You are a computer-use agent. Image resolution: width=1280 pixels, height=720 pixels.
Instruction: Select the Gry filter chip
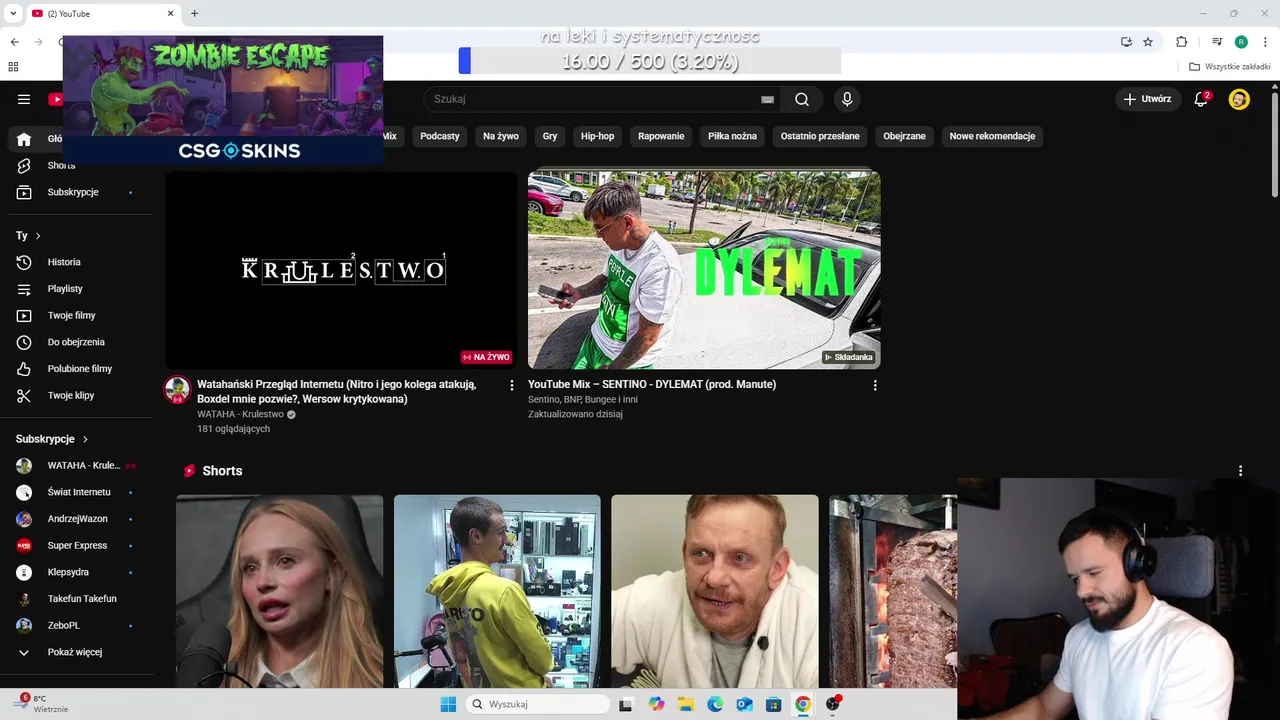[550, 136]
